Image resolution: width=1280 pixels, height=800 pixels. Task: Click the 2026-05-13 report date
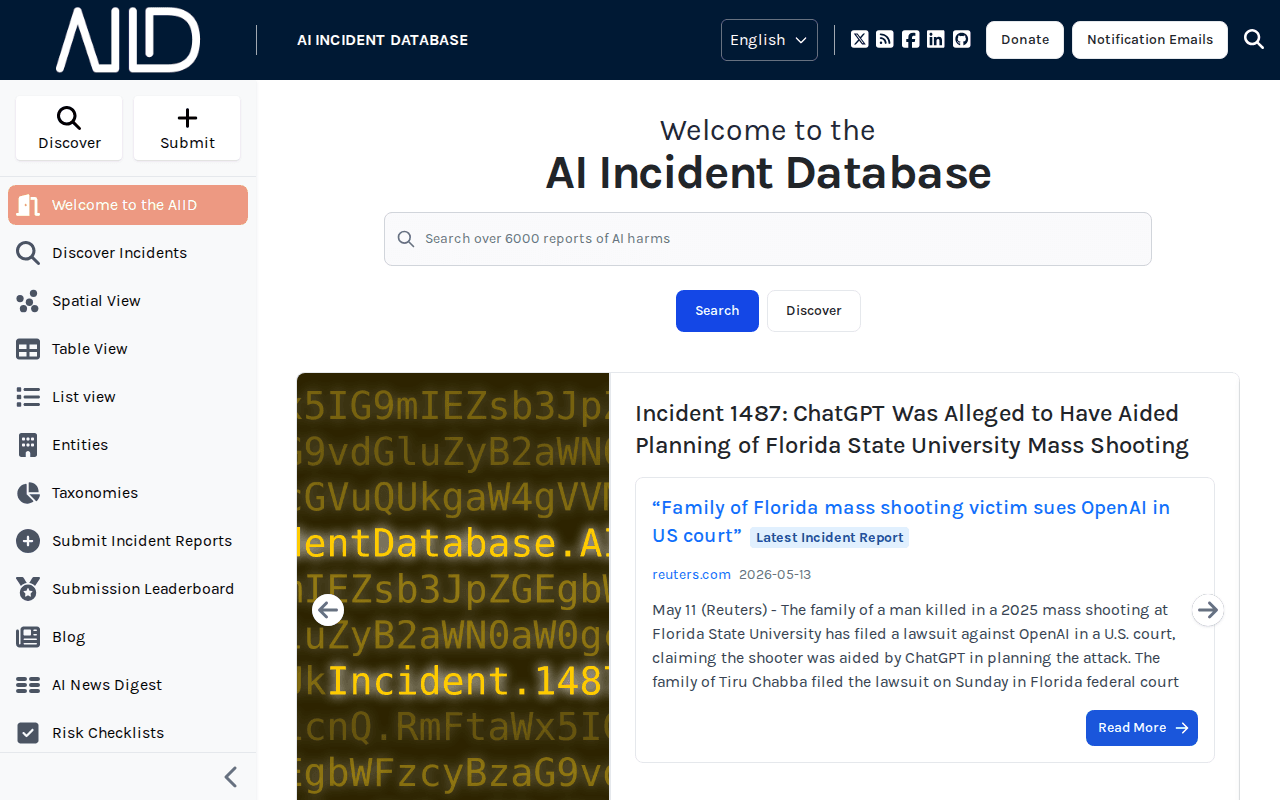[775, 574]
